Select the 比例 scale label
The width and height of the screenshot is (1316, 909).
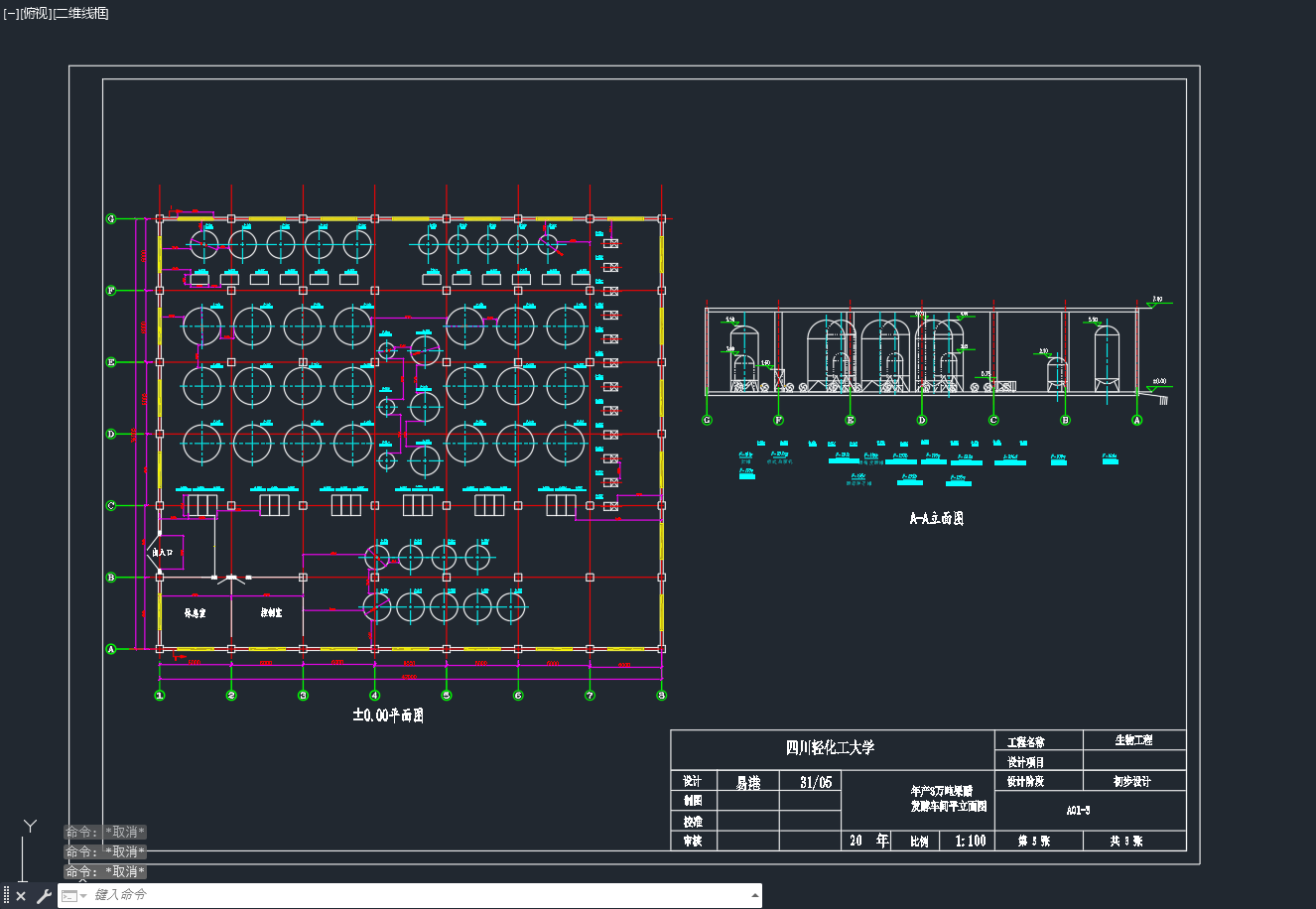919,842
